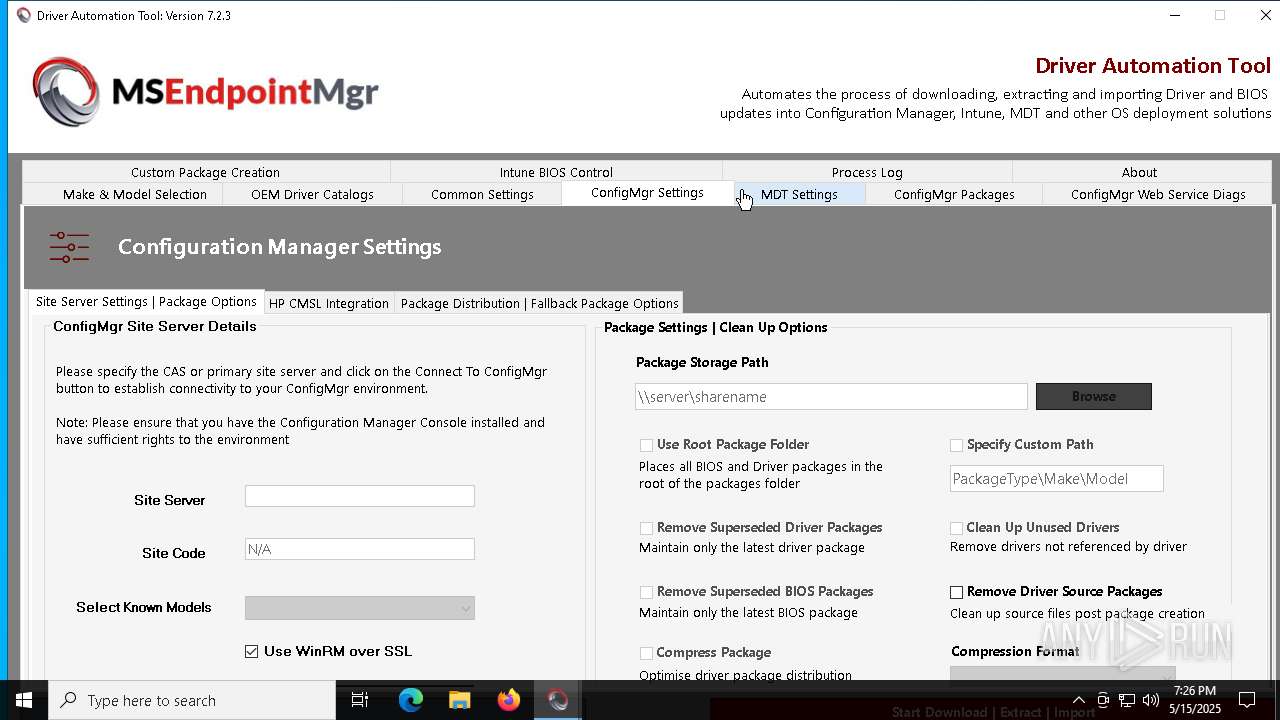
Task: Open Task View from the taskbar
Action: (360, 700)
